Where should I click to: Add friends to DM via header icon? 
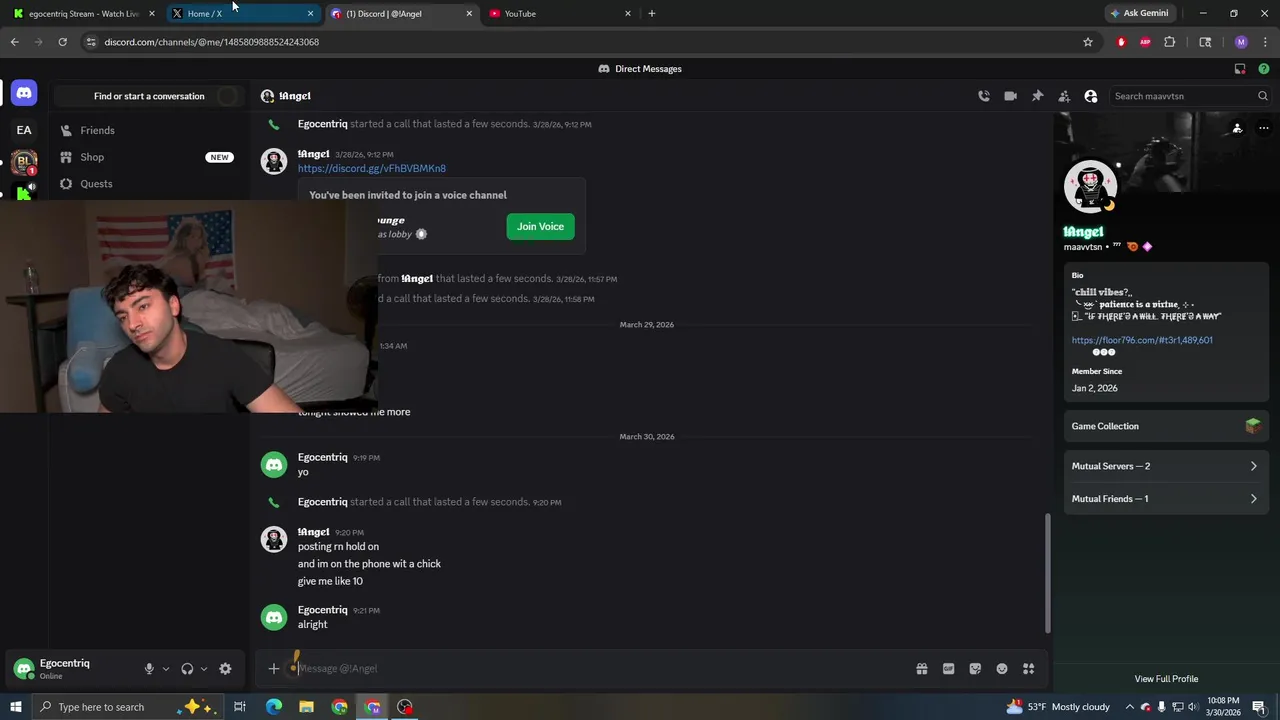[1064, 96]
